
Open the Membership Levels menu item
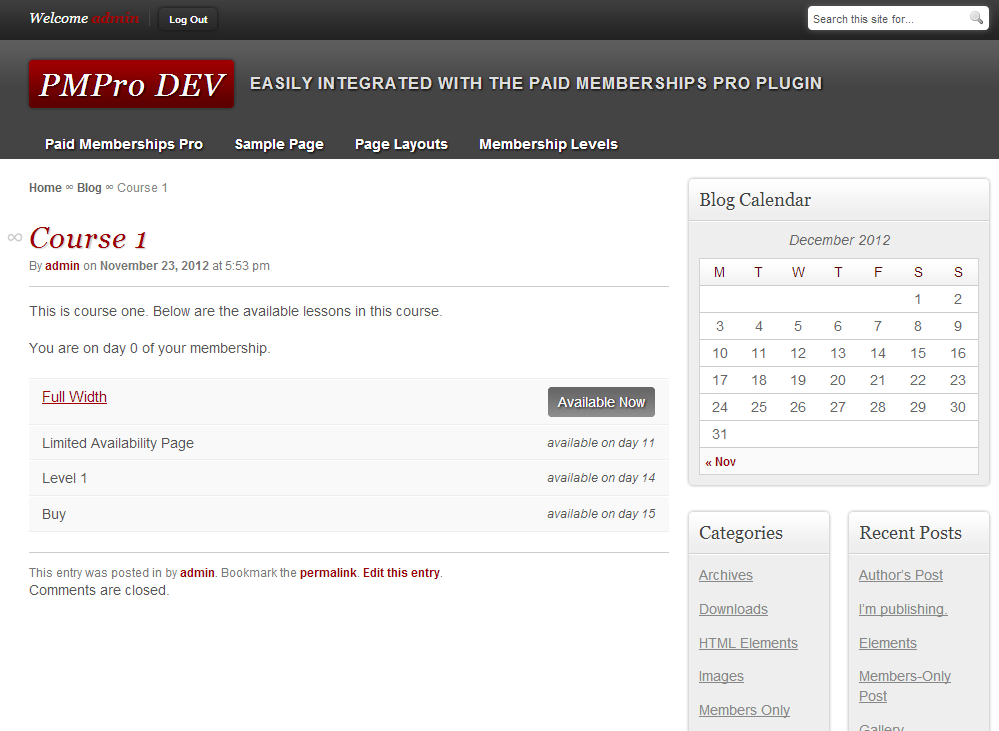point(549,144)
